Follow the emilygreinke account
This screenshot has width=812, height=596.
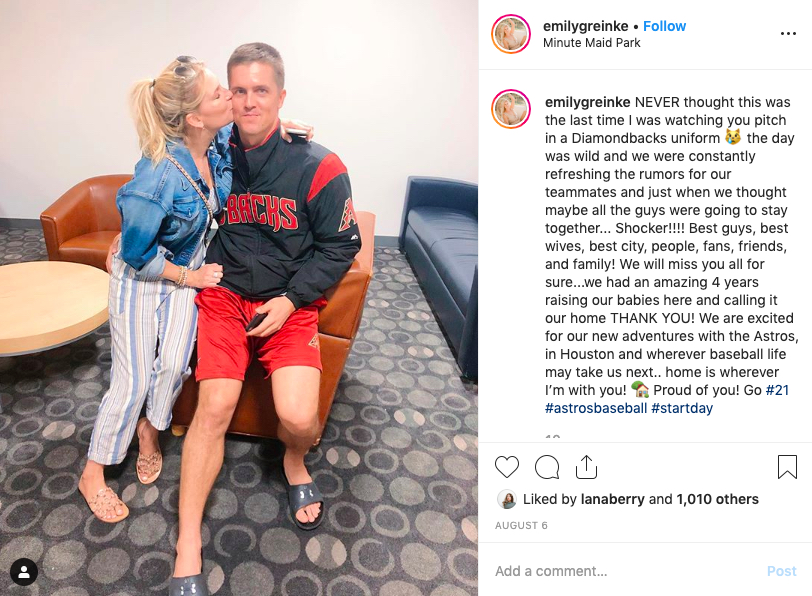[x=664, y=26]
